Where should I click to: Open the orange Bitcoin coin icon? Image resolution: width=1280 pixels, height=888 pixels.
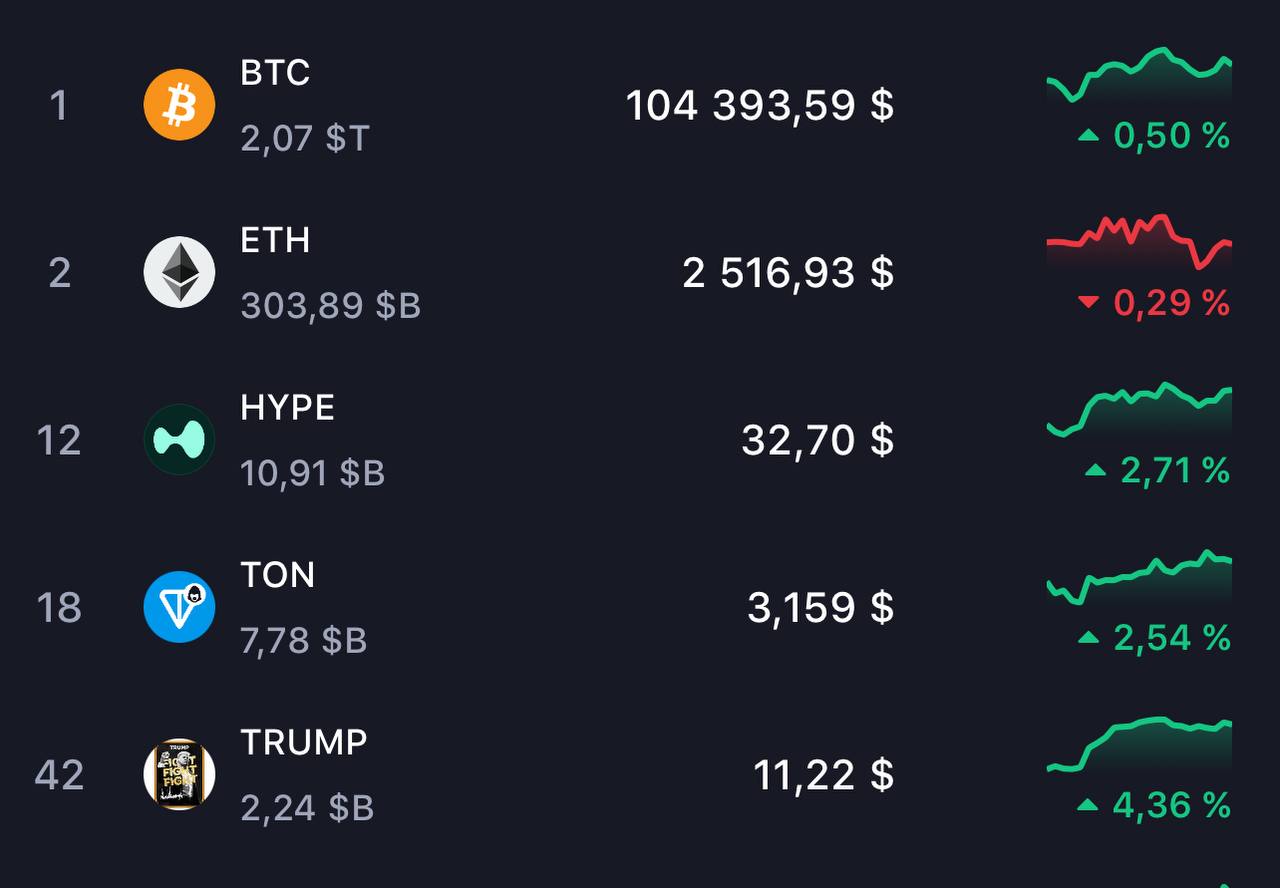180,105
